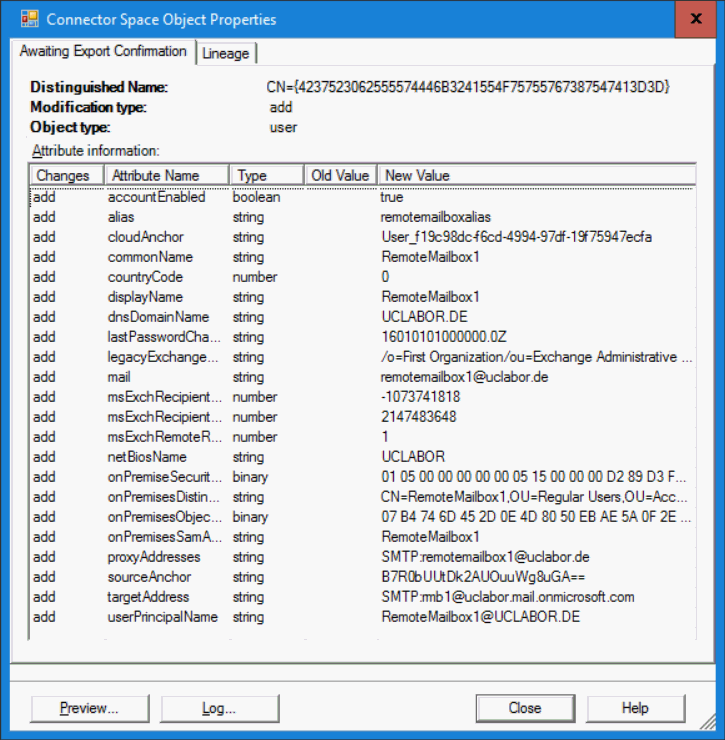Click the value SMTP:rmb1@uclabor.mail.onmicrosoft.com
This screenshot has height=740, width=725.
tap(508, 597)
